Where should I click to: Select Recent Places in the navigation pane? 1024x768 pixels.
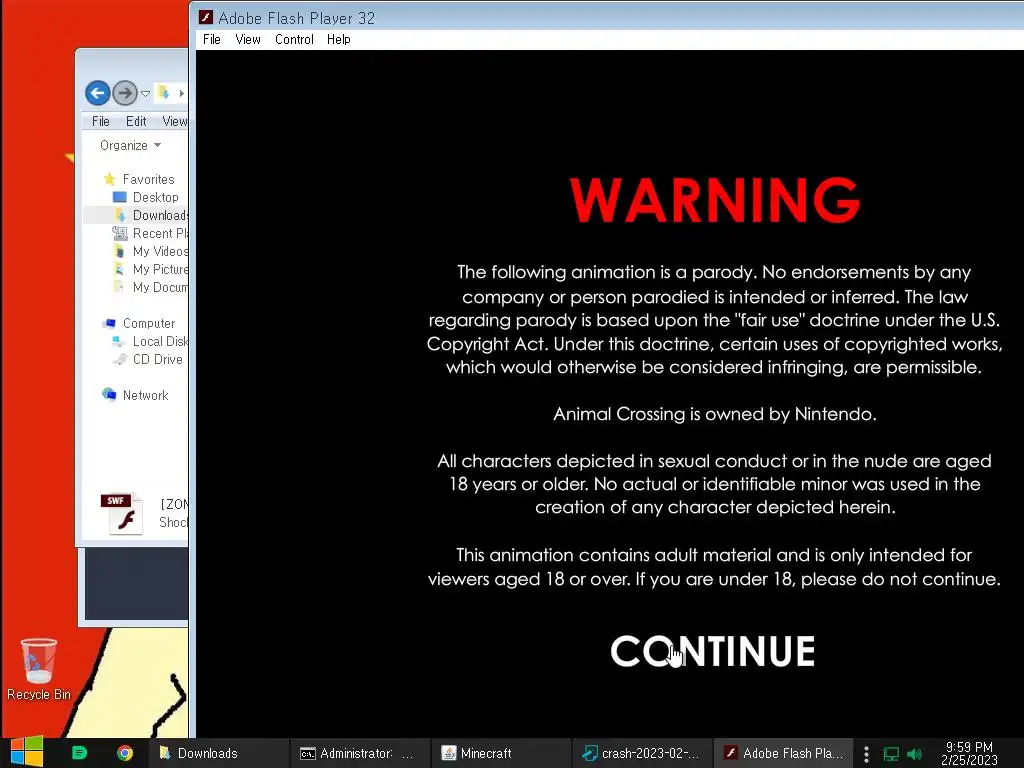point(160,233)
